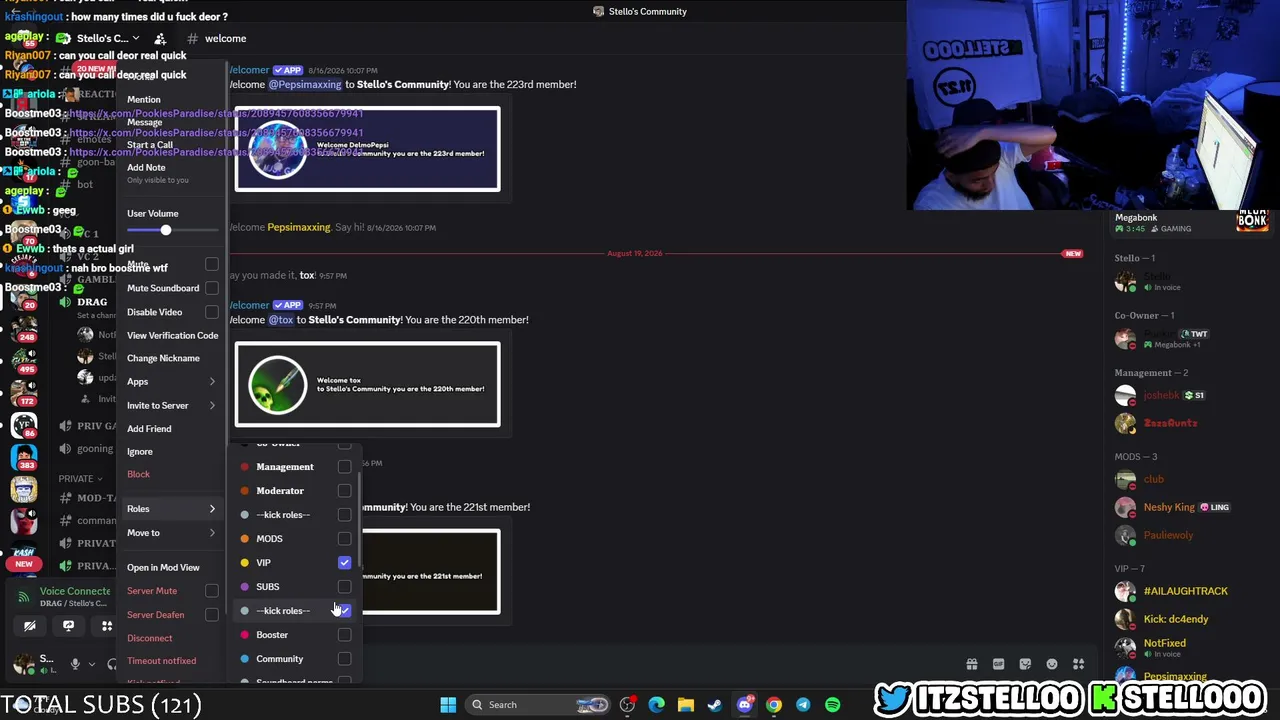Open the GIF picker icon

pos(998,664)
